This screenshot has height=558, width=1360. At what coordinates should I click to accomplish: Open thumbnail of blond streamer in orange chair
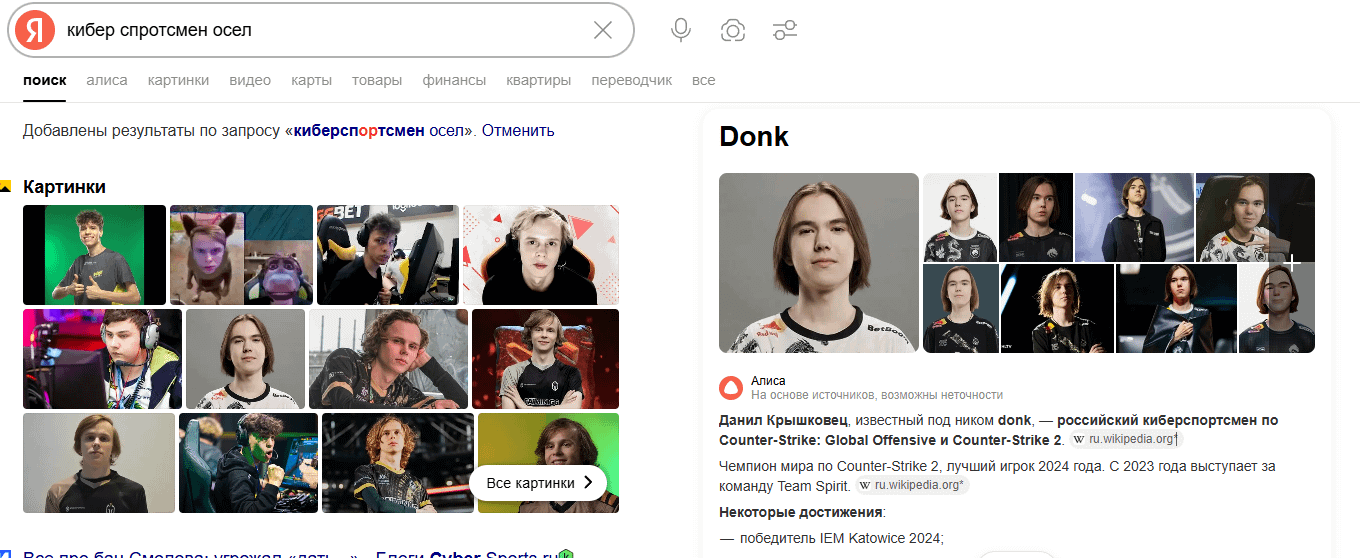pos(541,255)
